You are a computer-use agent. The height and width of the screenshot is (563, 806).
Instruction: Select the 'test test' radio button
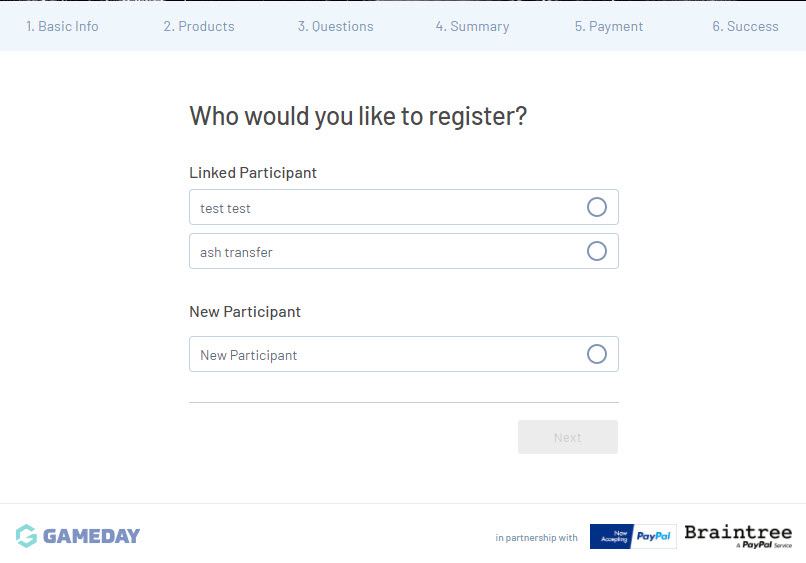coord(597,207)
